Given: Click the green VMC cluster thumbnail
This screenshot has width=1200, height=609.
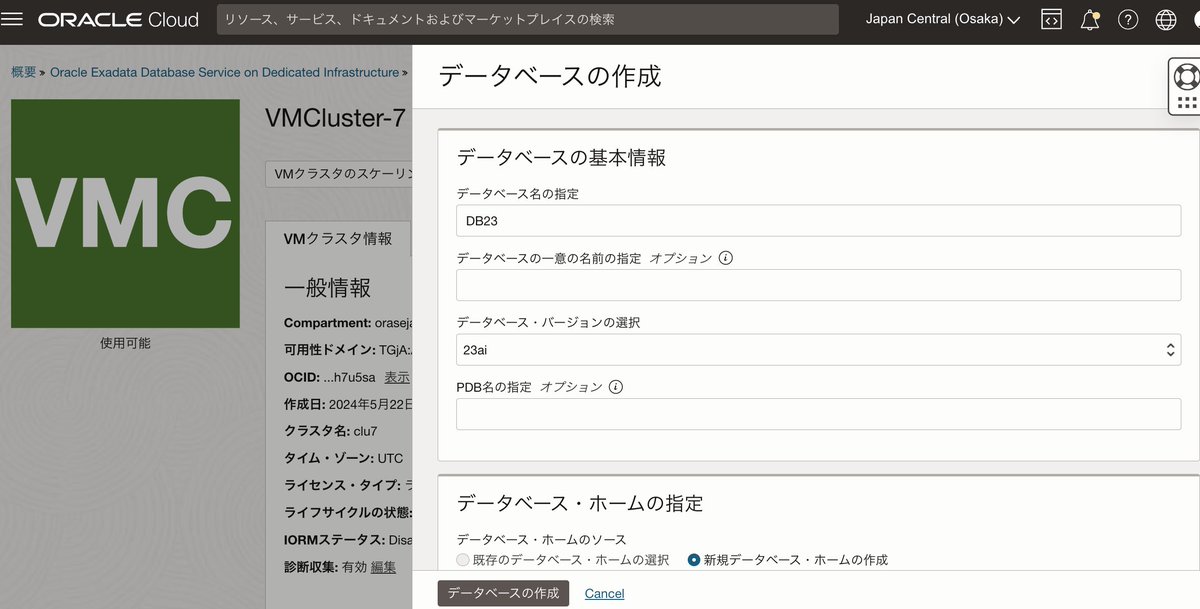Looking at the screenshot, I should 125,213.
